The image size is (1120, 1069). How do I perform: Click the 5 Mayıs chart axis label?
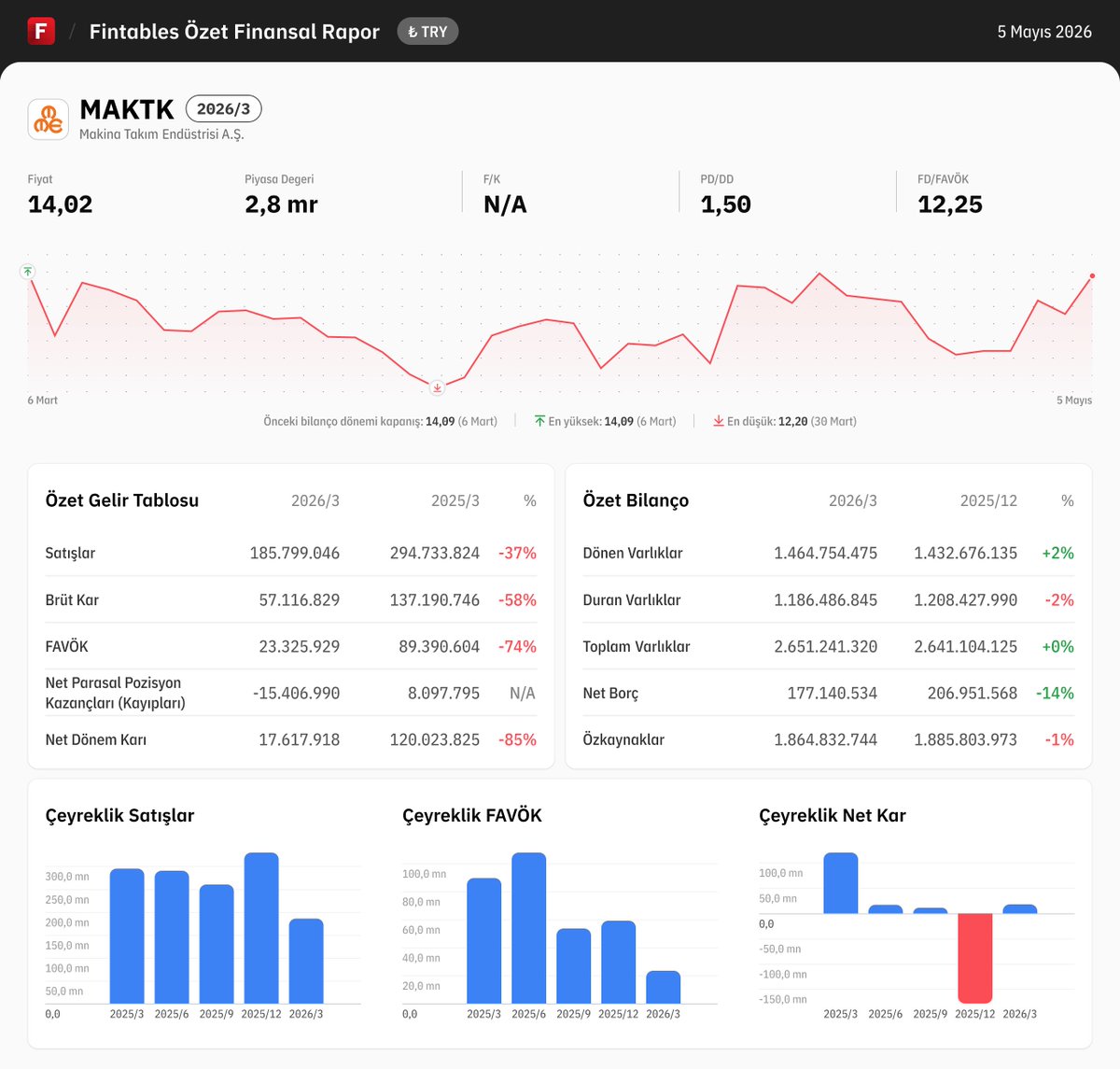[1074, 401]
